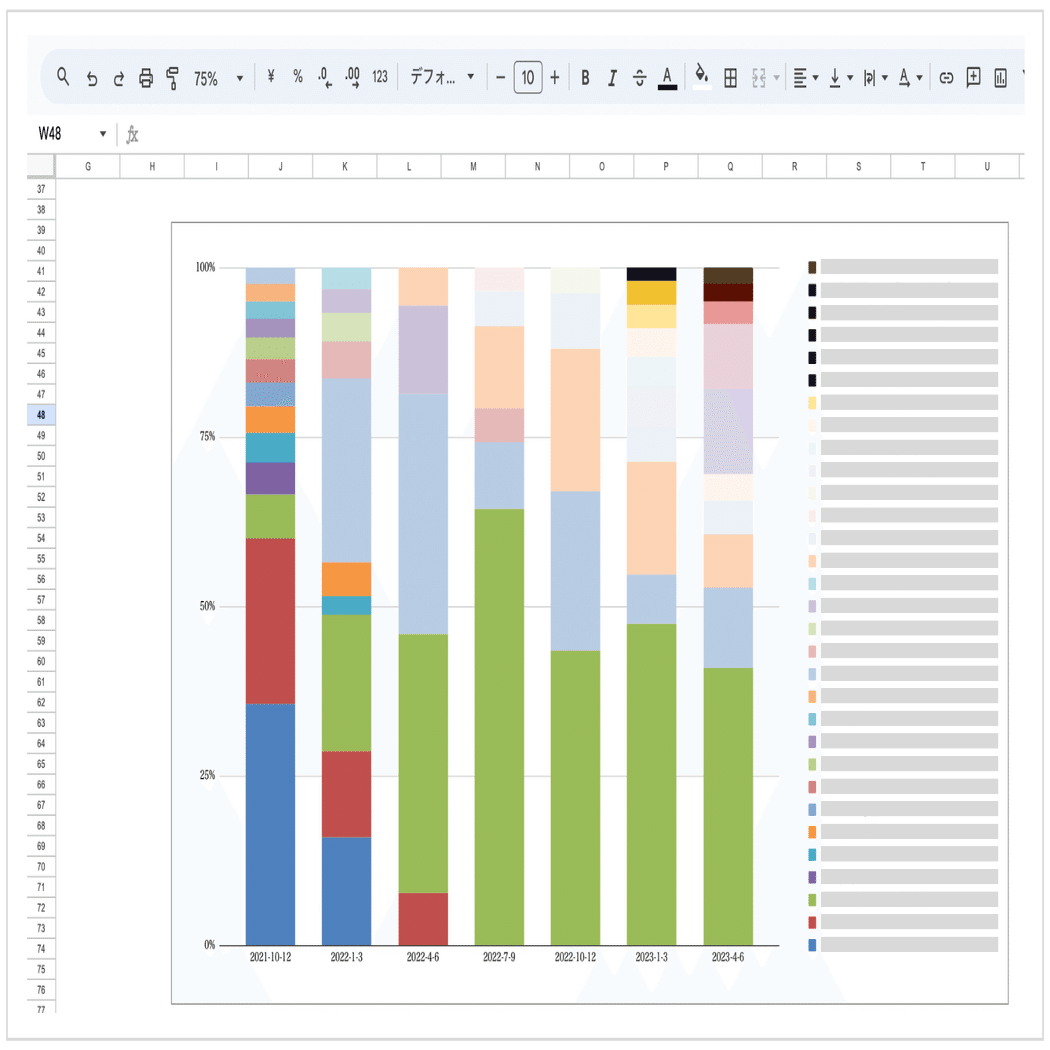Select row 48 header
The height and width of the screenshot is (1050, 1050).
tap(41, 415)
